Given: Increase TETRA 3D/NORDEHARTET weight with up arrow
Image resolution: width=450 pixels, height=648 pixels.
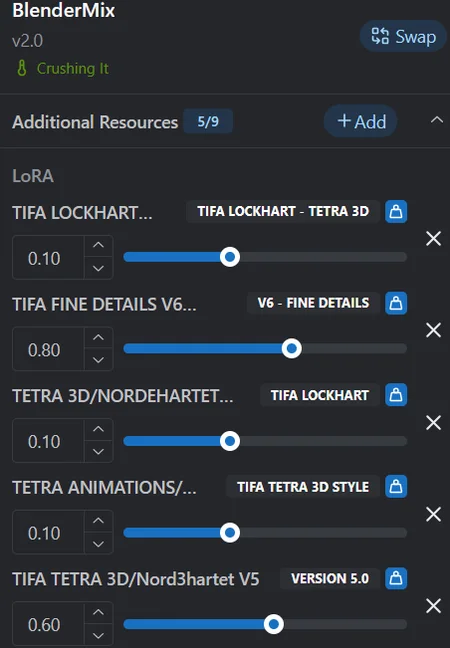Looking at the screenshot, I should pos(98,429).
